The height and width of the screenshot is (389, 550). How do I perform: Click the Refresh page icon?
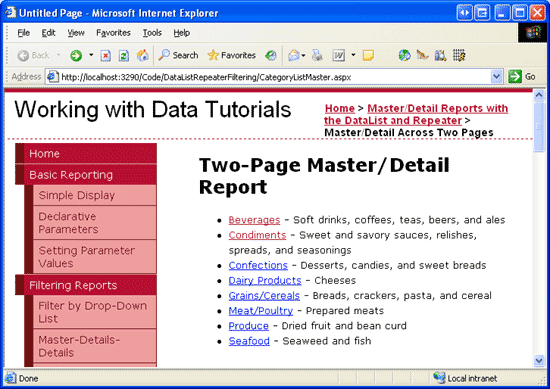pyautogui.click(x=124, y=55)
